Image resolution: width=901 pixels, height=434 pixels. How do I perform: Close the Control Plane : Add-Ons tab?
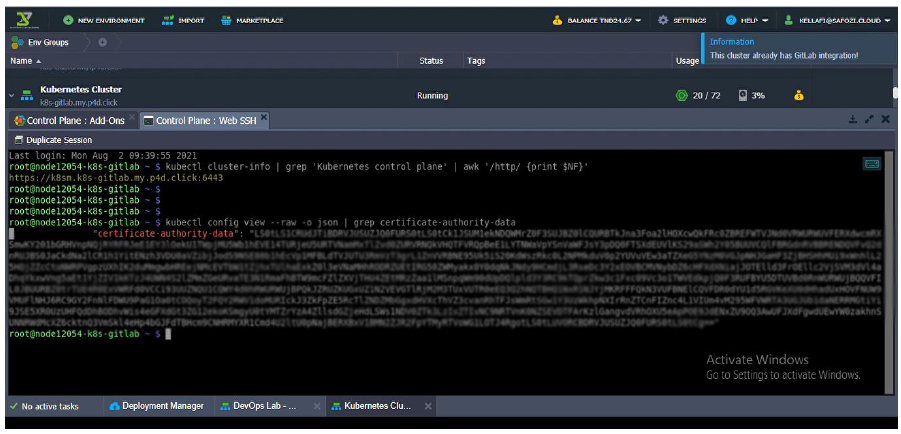point(131,117)
